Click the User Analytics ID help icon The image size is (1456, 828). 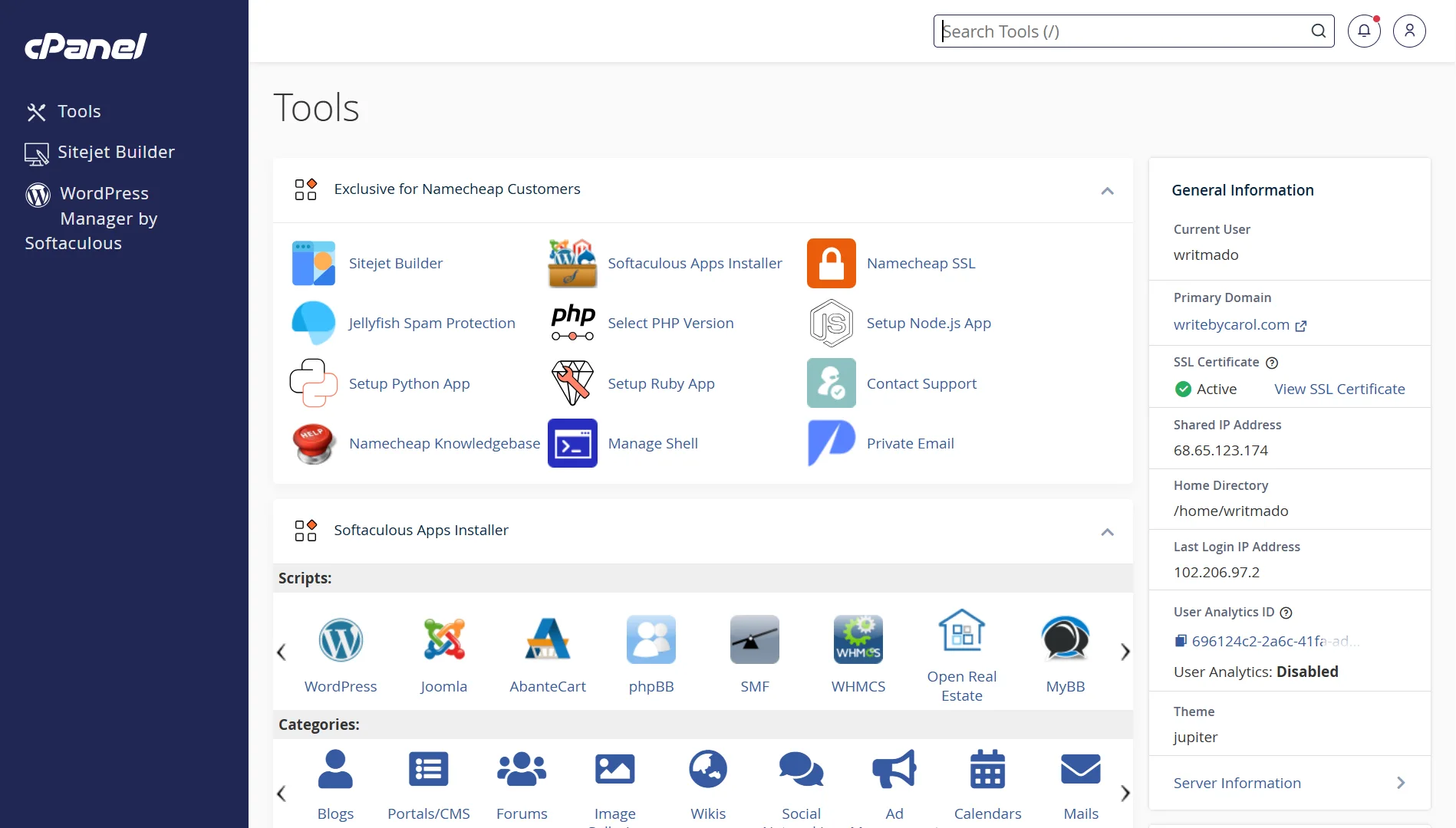coord(1286,613)
